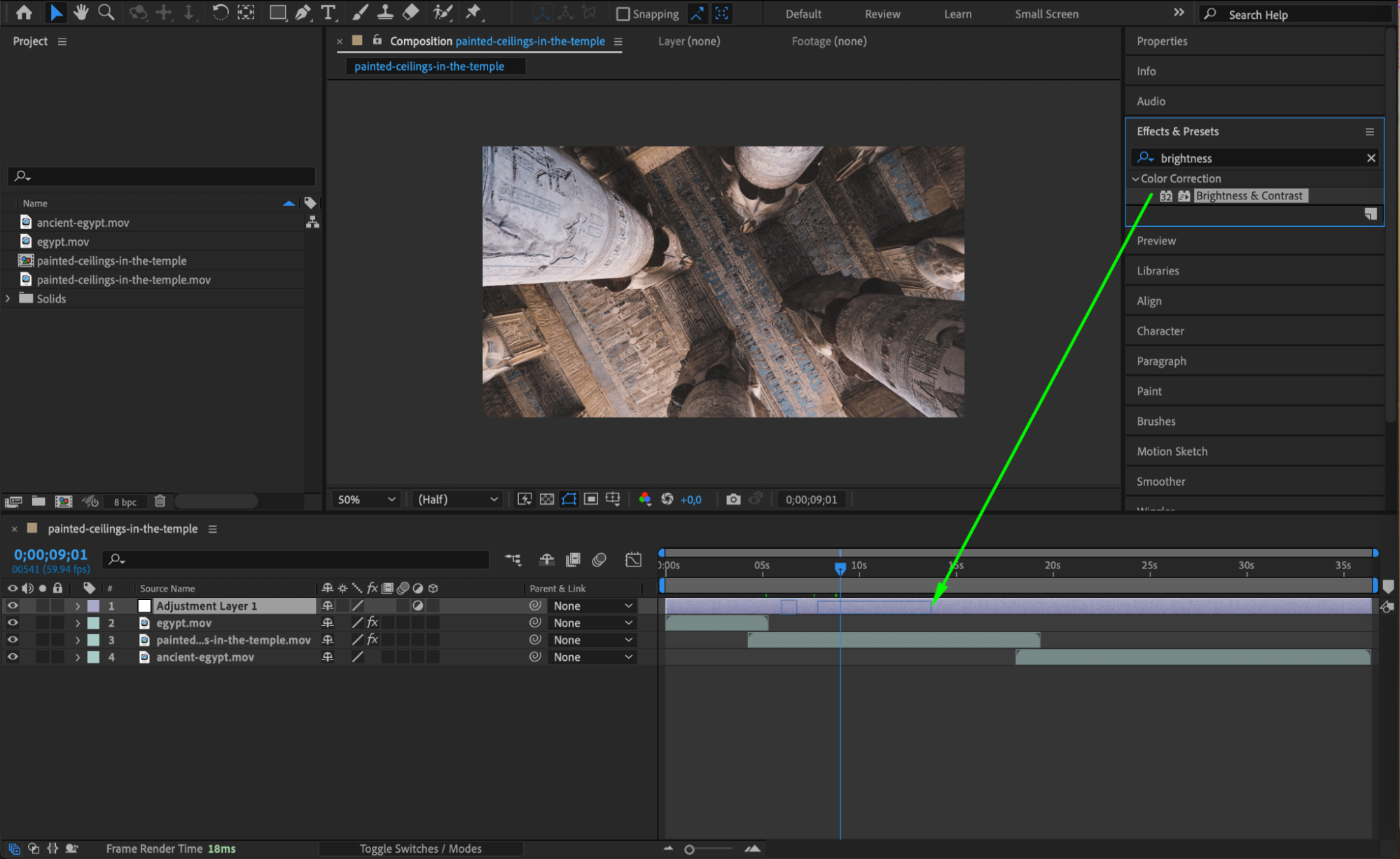Click the trash icon in Project panel
The width and height of the screenshot is (1400, 859).
pyautogui.click(x=160, y=501)
